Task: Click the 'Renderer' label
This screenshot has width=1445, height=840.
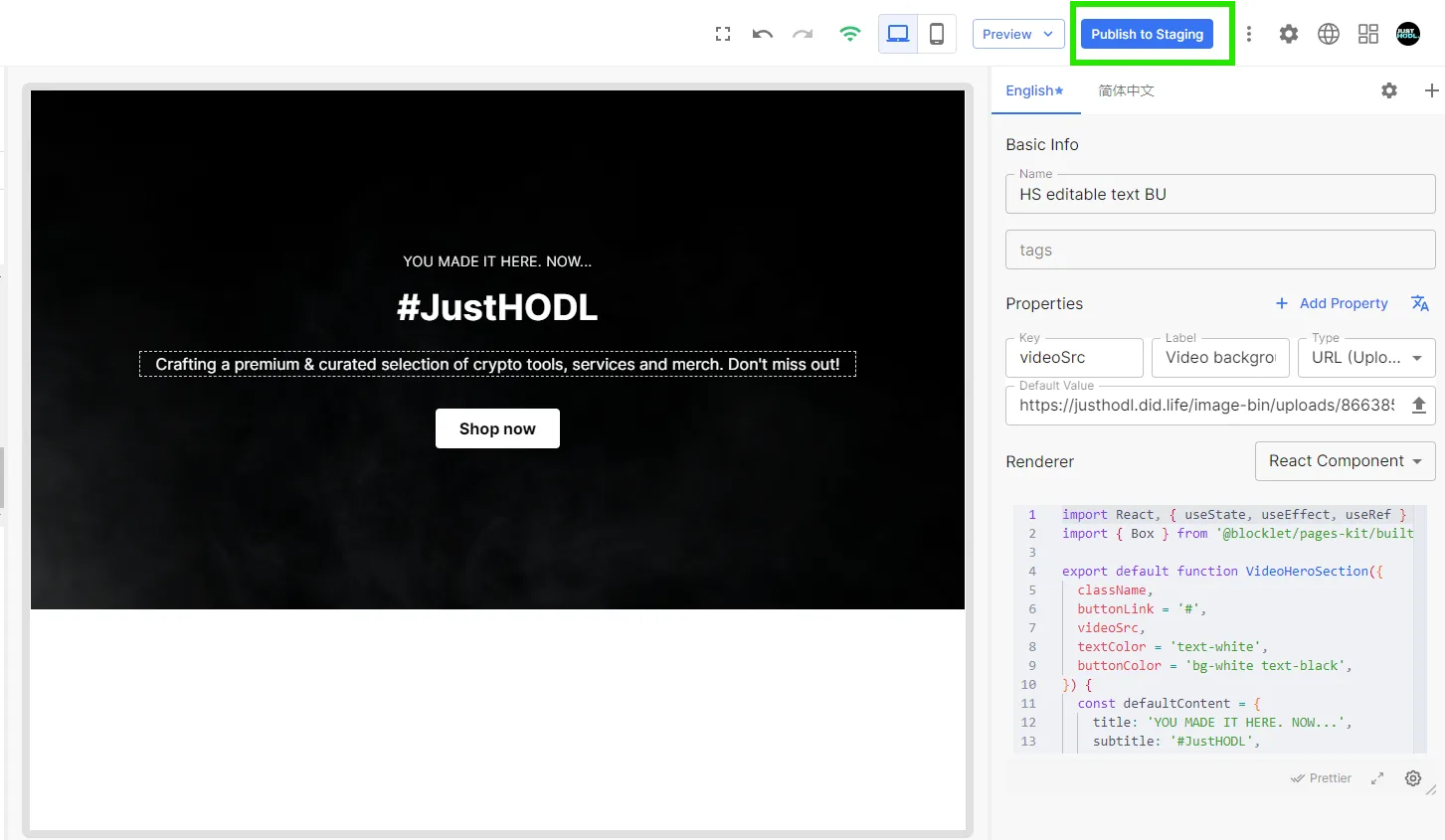Action: [1040, 461]
